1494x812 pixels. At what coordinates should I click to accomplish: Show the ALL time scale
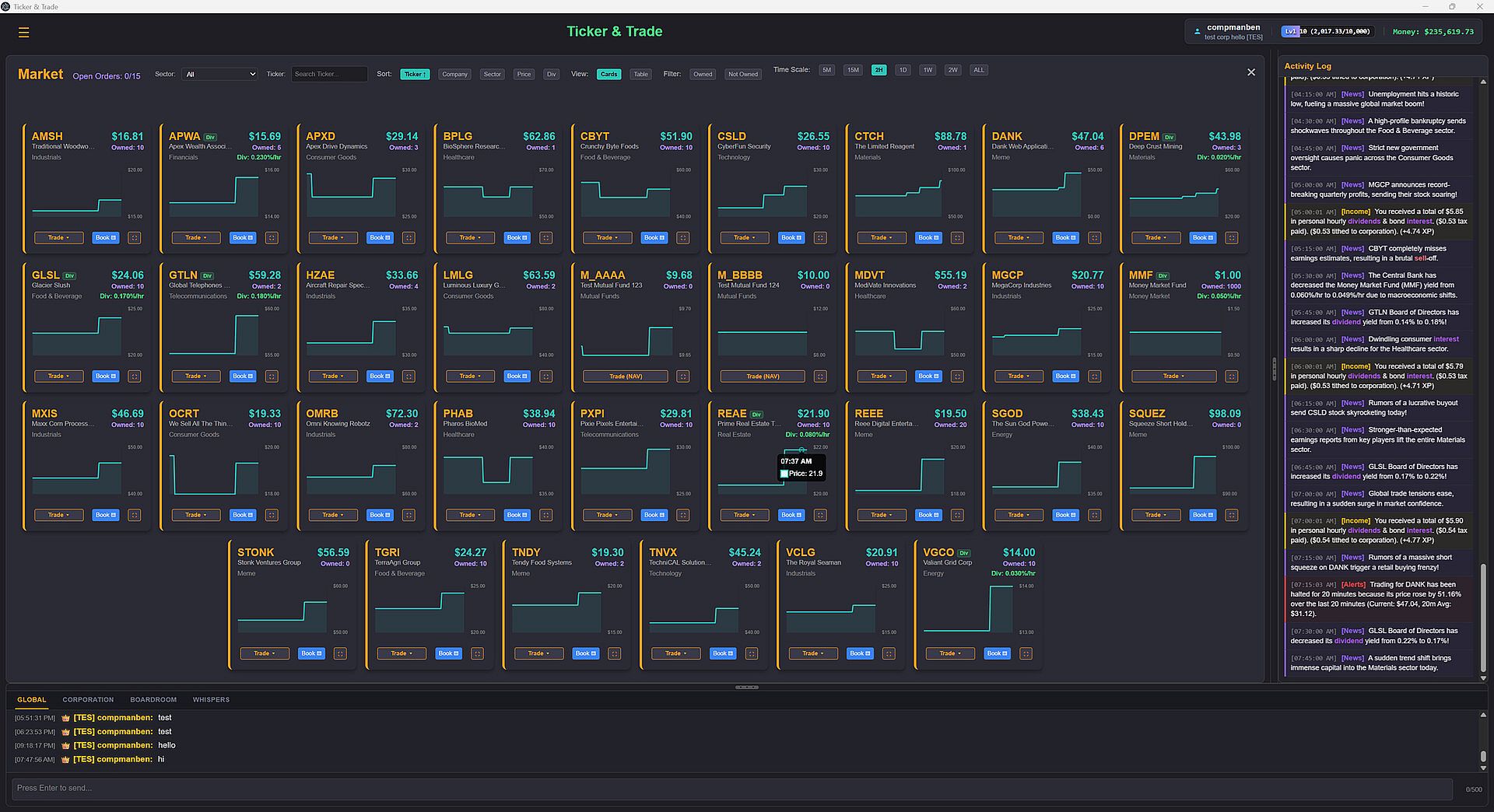979,70
